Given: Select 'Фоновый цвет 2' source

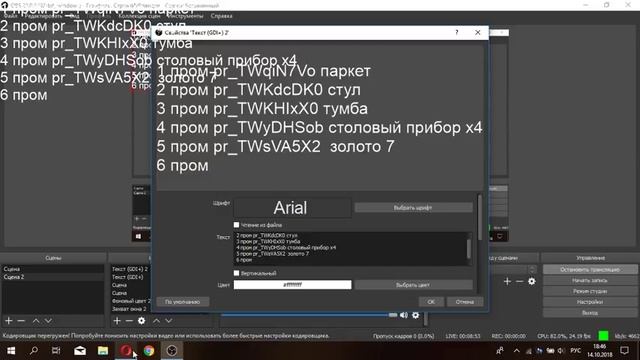Looking at the screenshot, I should click(x=130, y=301).
